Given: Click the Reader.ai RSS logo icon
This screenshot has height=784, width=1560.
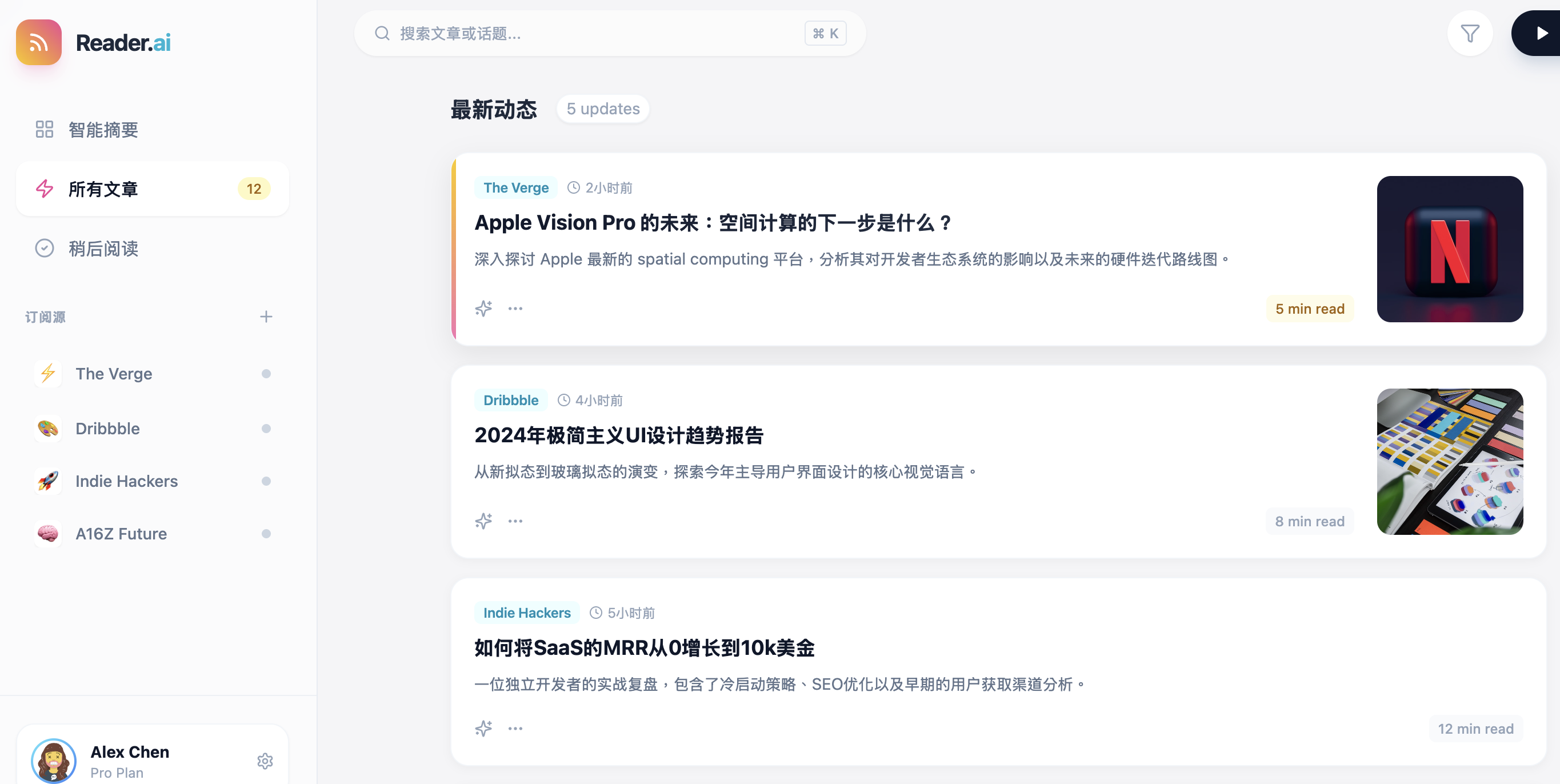Looking at the screenshot, I should click(x=39, y=42).
